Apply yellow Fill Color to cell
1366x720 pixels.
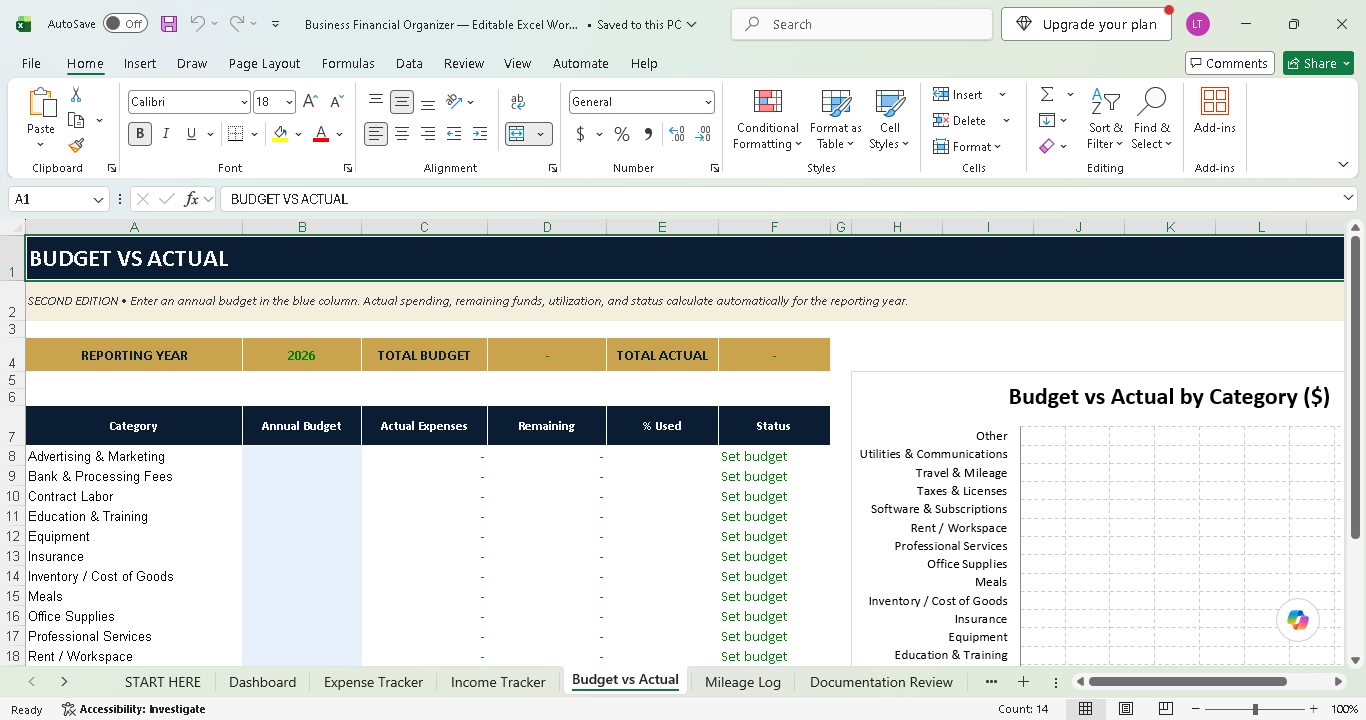280,134
